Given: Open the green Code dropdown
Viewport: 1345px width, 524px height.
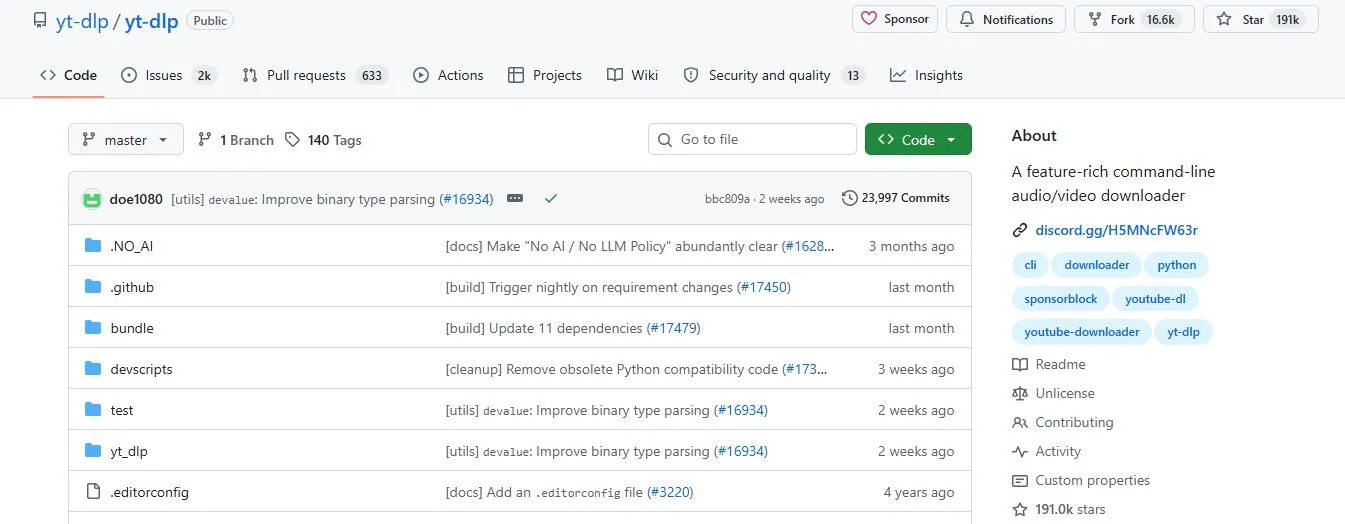Looking at the screenshot, I should click(x=918, y=140).
